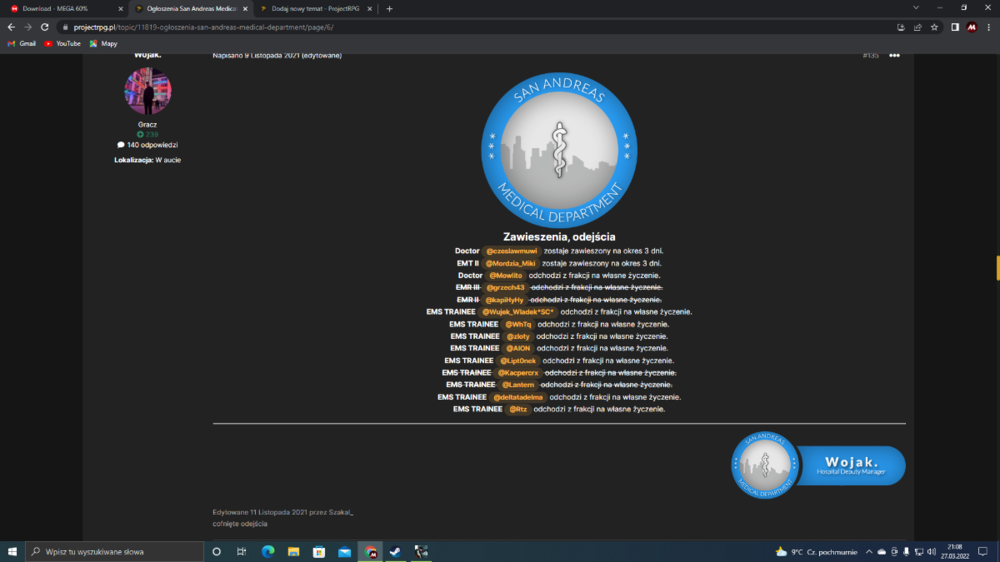The image size is (1000, 562).
Task: Open the Windows Start menu
Action: (12, 551)
